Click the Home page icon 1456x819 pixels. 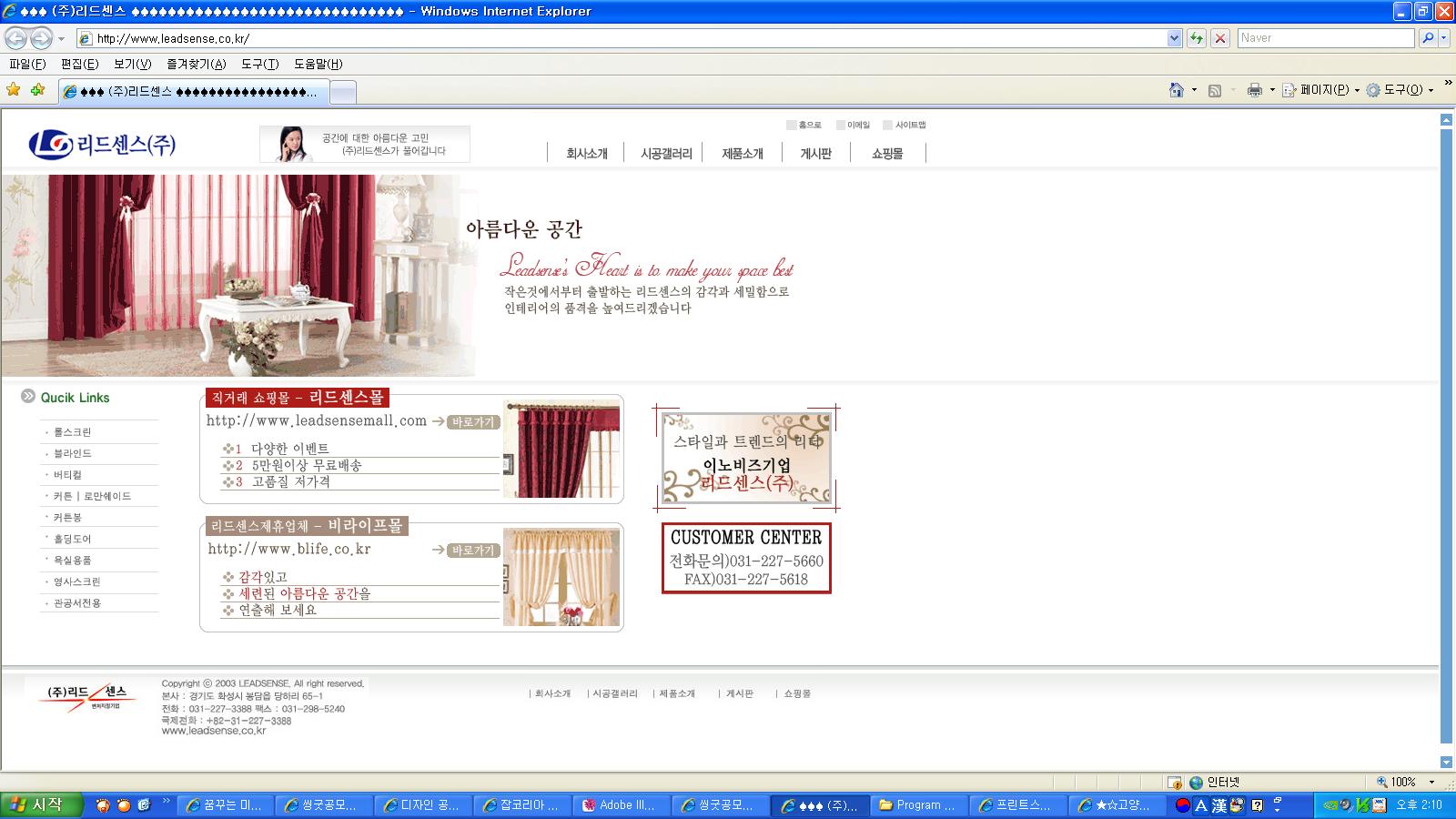coord(1177,90)
